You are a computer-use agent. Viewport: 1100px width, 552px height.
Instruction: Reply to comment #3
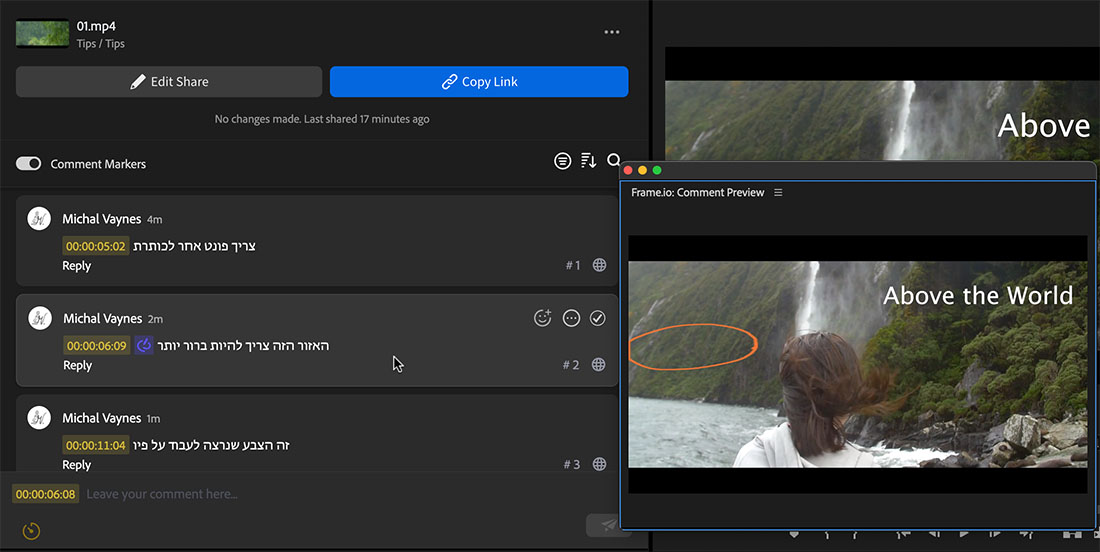76,465
